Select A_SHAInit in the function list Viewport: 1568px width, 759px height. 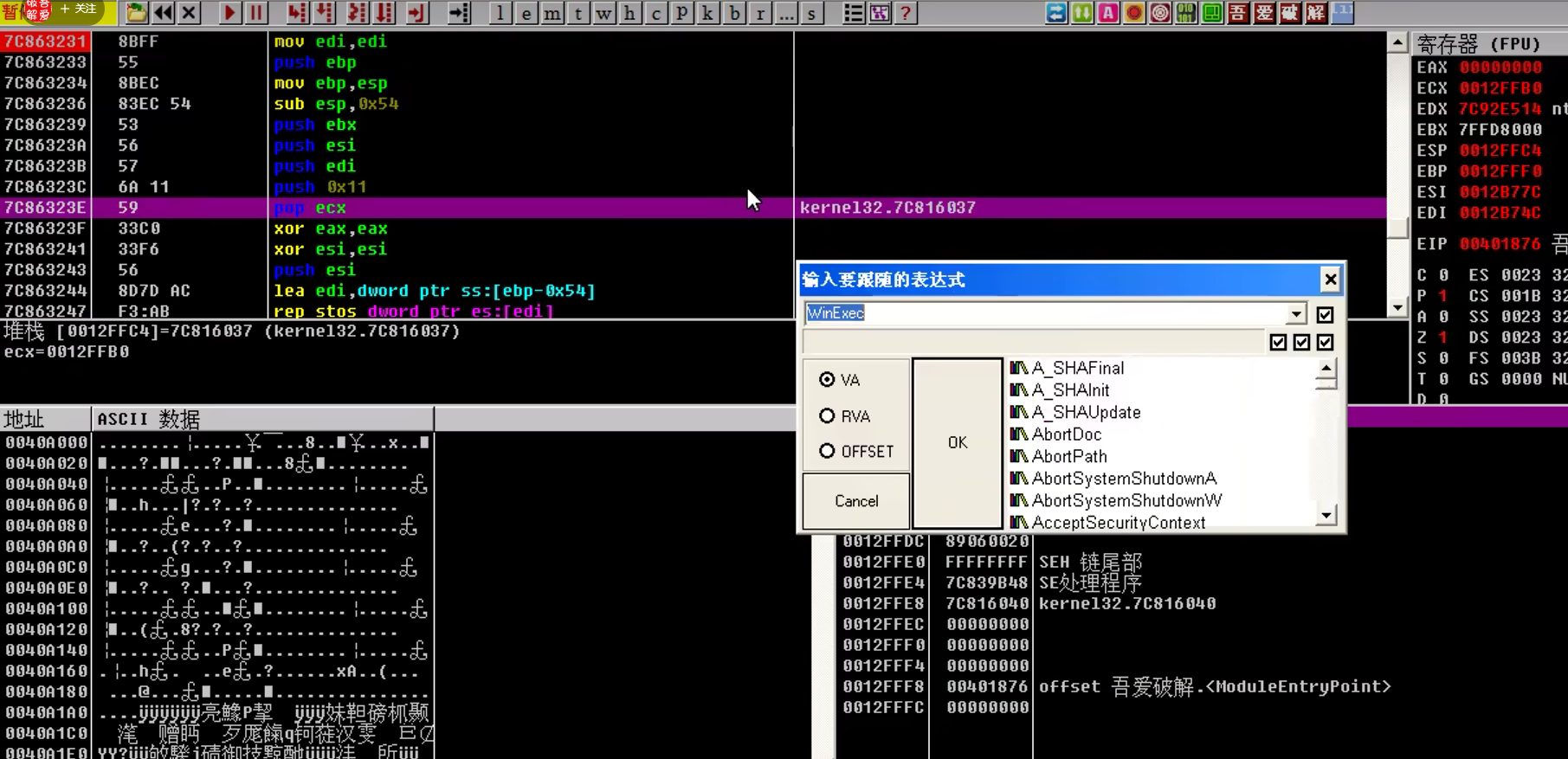tap(1060, 390)
